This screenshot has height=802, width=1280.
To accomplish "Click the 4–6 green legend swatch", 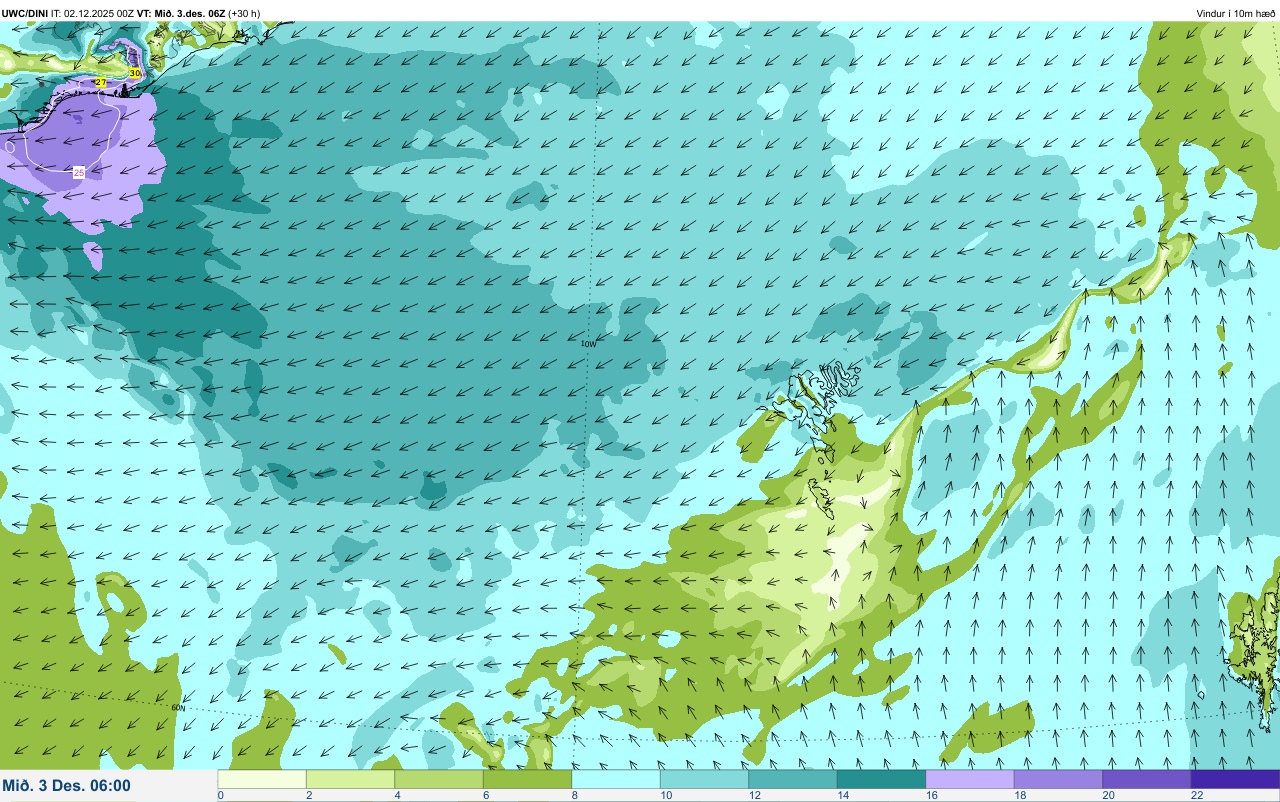I will tap(439, 779).
